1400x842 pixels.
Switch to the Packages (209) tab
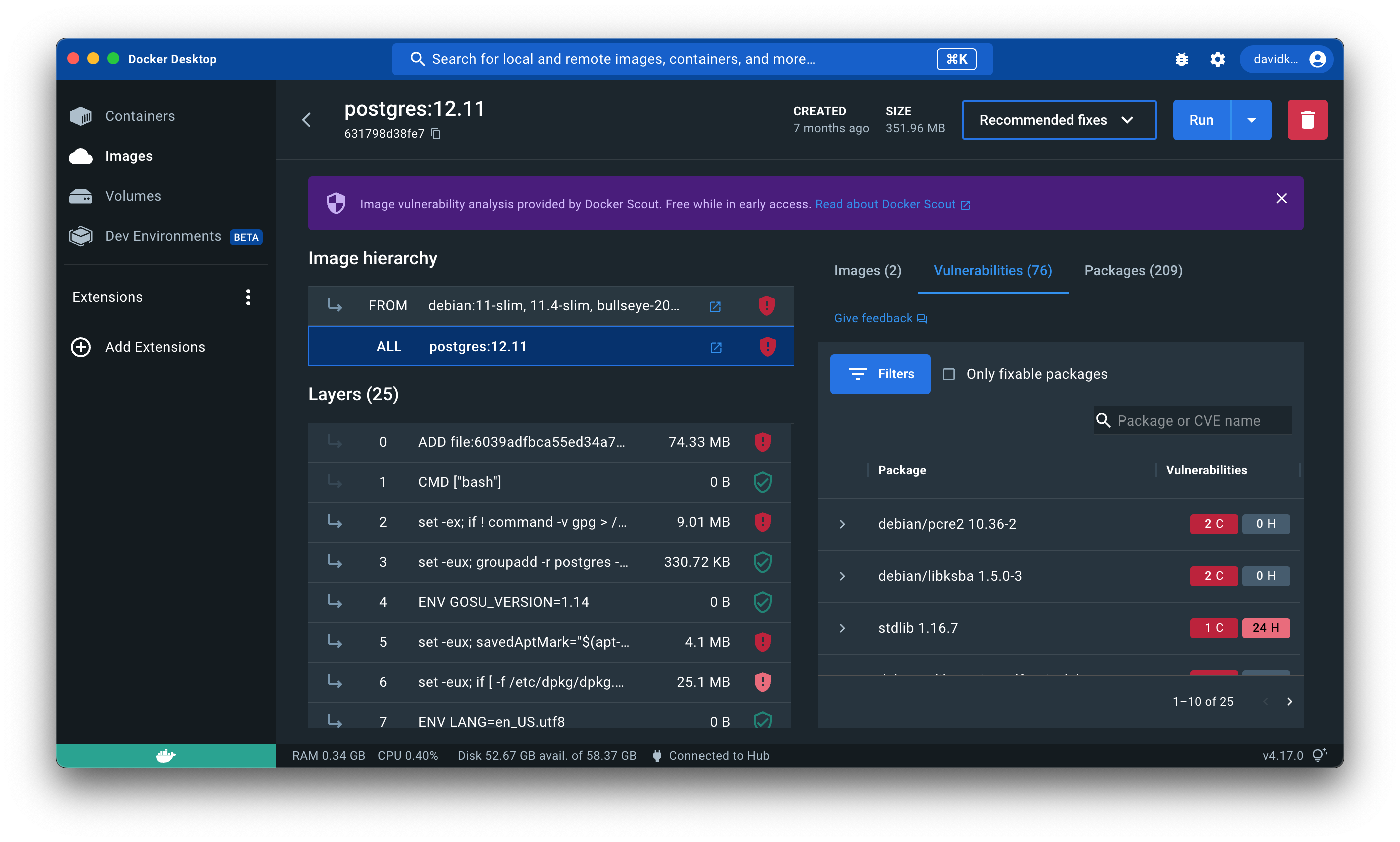[1133, 270]
